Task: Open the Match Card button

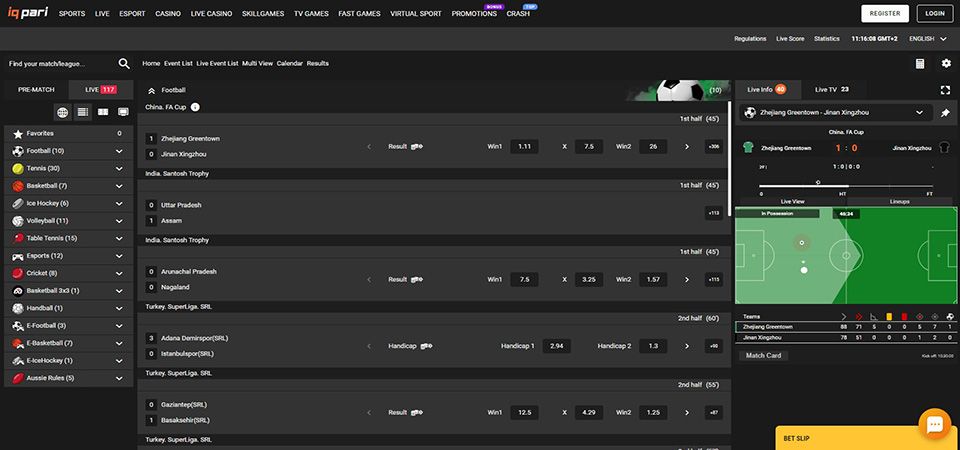Action: click(x=764, y=355)
